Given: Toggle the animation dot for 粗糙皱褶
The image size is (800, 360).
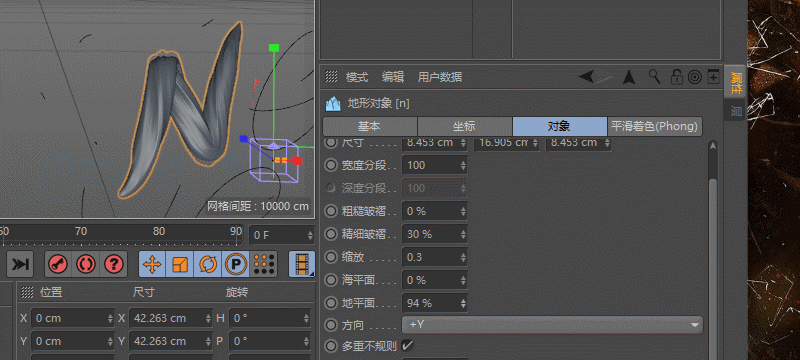Looking at the screenshot, I should 331,211.
